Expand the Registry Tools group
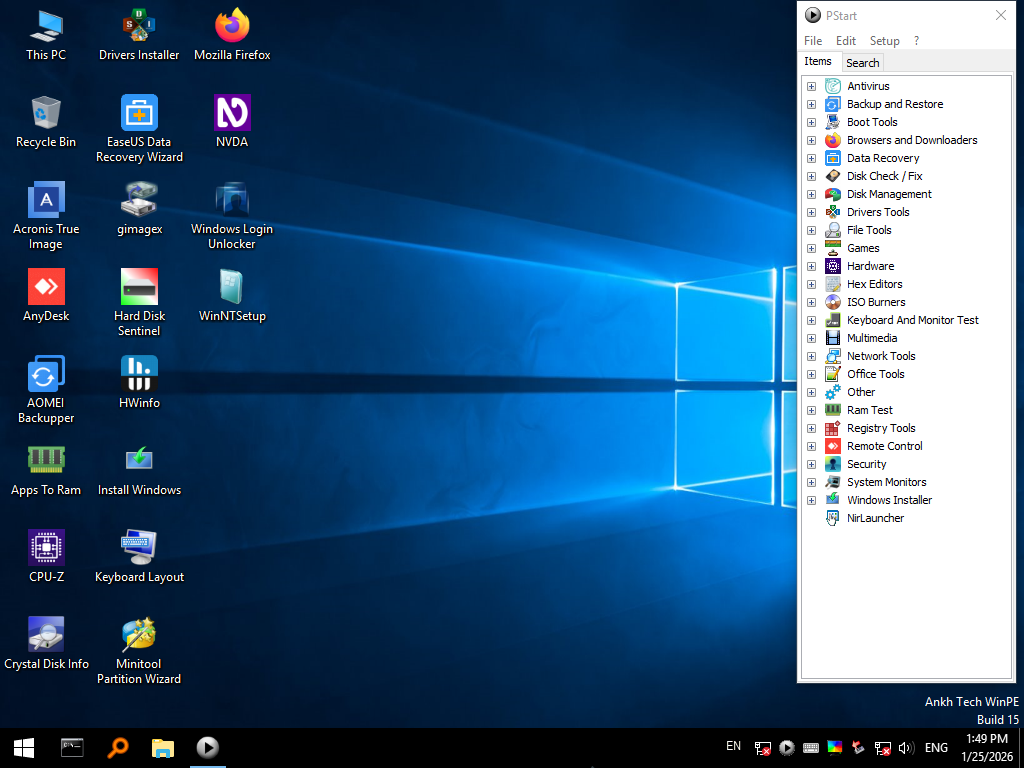The height and width of the screenshot is (768, 1024). pyautogui.click(x=811, y=428)
